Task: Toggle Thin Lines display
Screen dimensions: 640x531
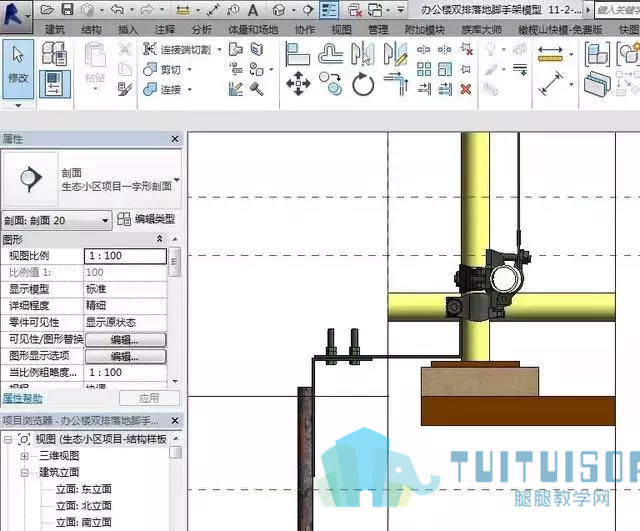Action: click(x=329, y=10)
